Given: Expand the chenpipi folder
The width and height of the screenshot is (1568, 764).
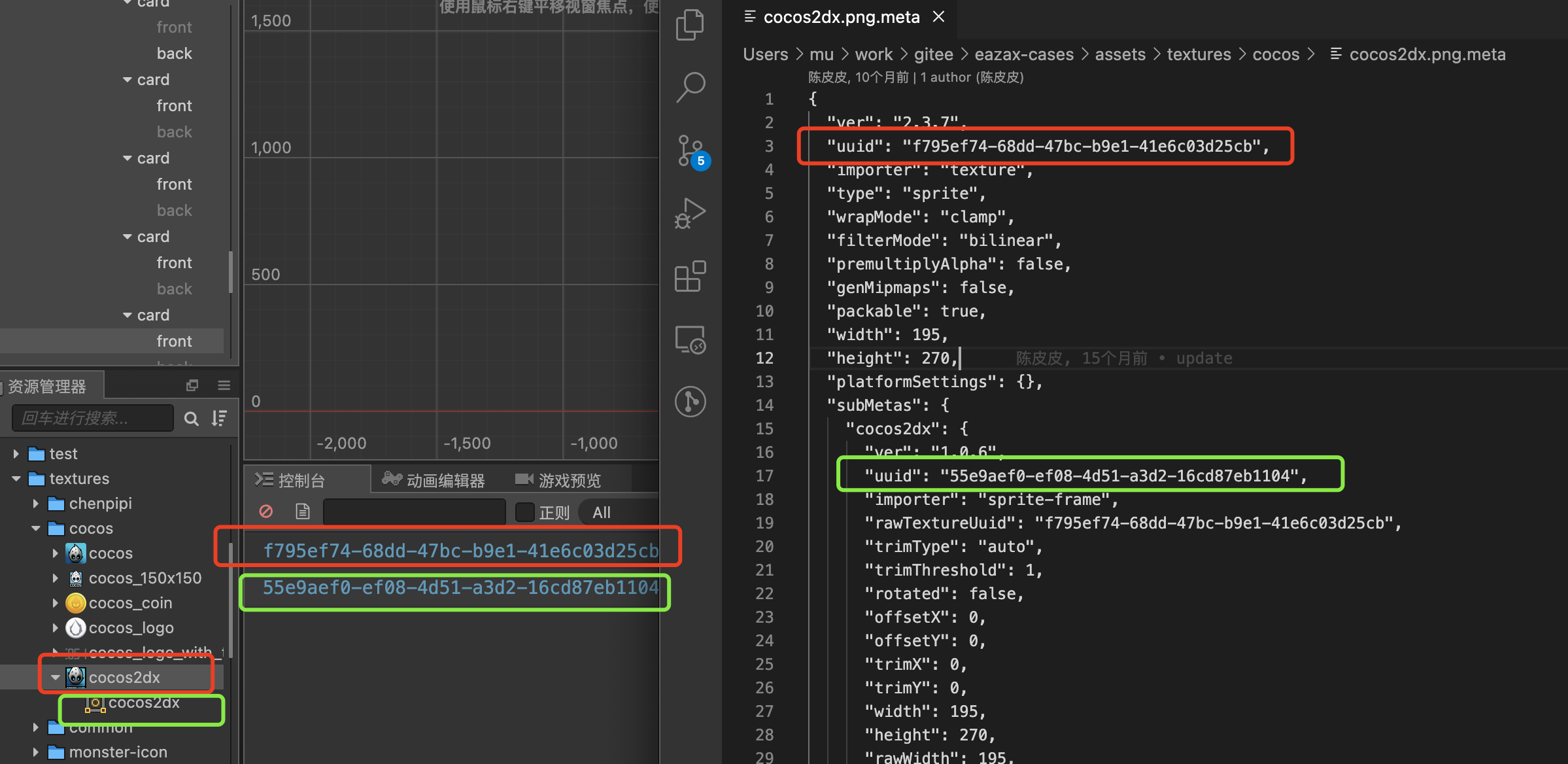Looking at the screenshot, I should [x=37, y=504].
